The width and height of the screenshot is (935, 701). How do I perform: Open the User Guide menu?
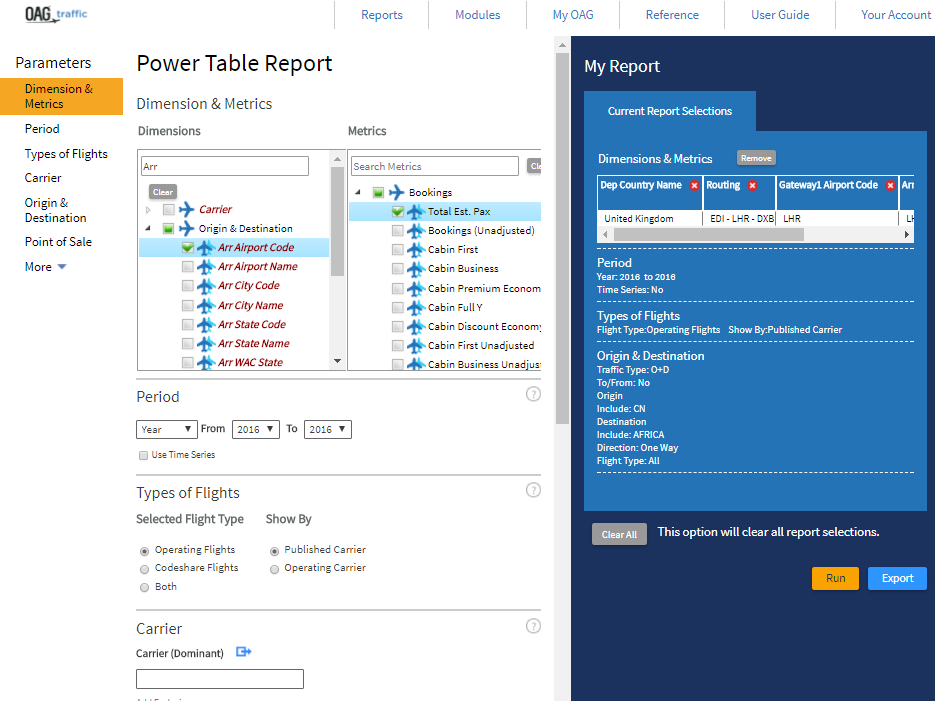click(x=780, y=15)
